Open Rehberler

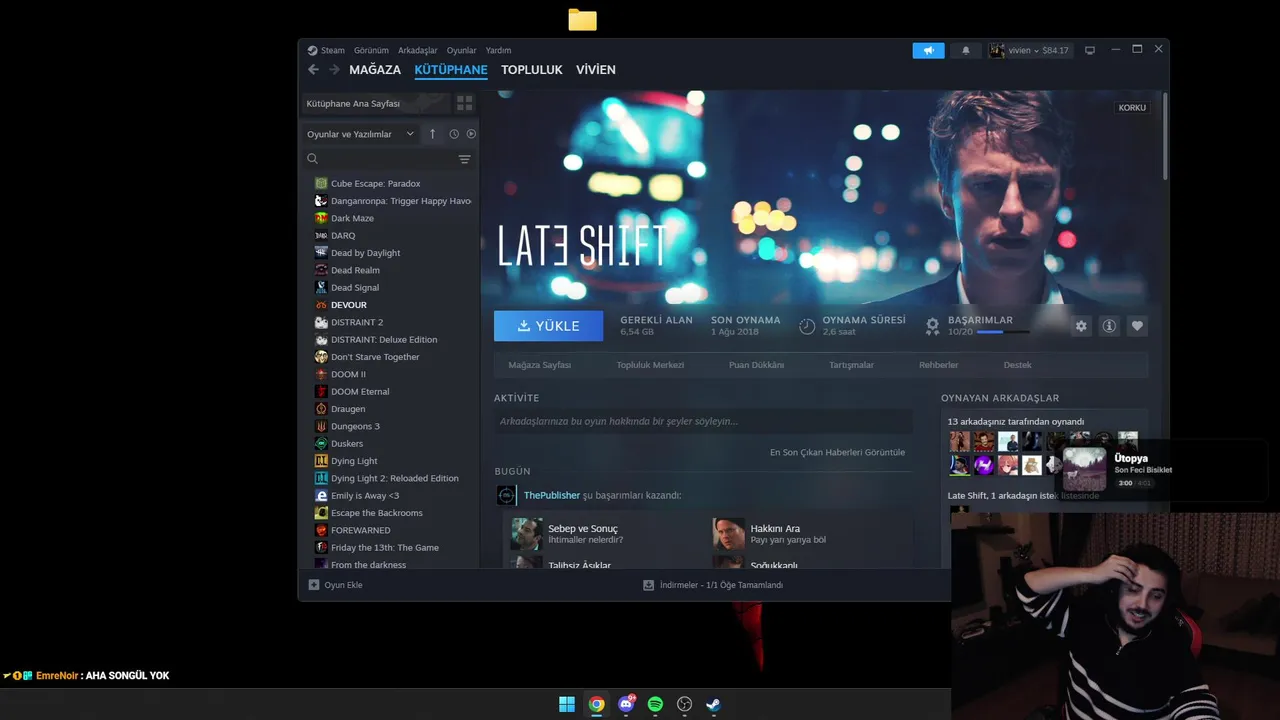coord(938,365)
